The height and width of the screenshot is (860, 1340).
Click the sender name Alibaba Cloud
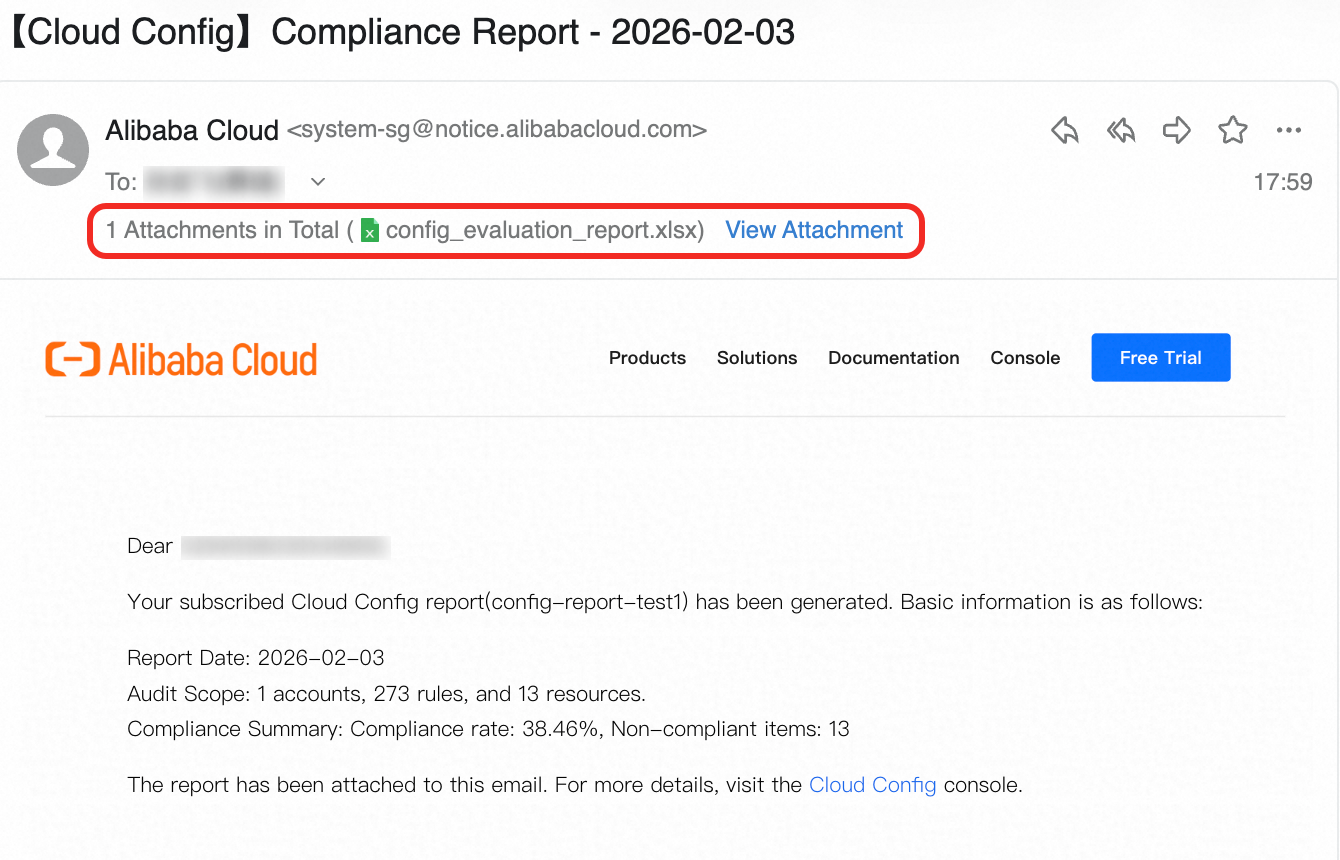coord(192,130)
